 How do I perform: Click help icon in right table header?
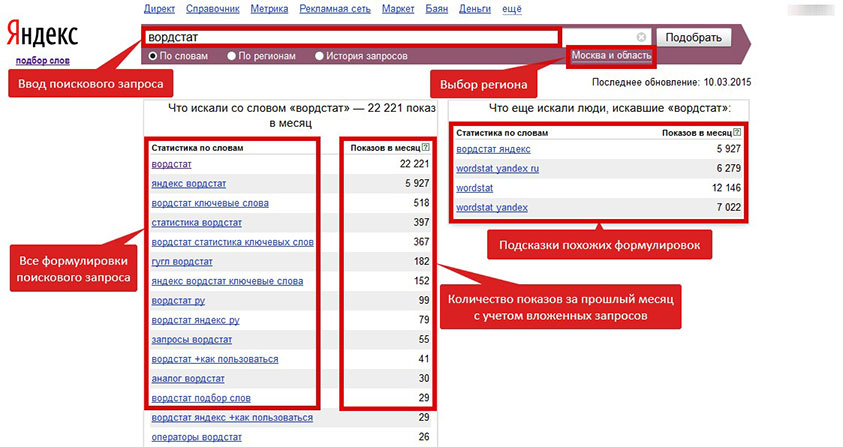point(737,131)
